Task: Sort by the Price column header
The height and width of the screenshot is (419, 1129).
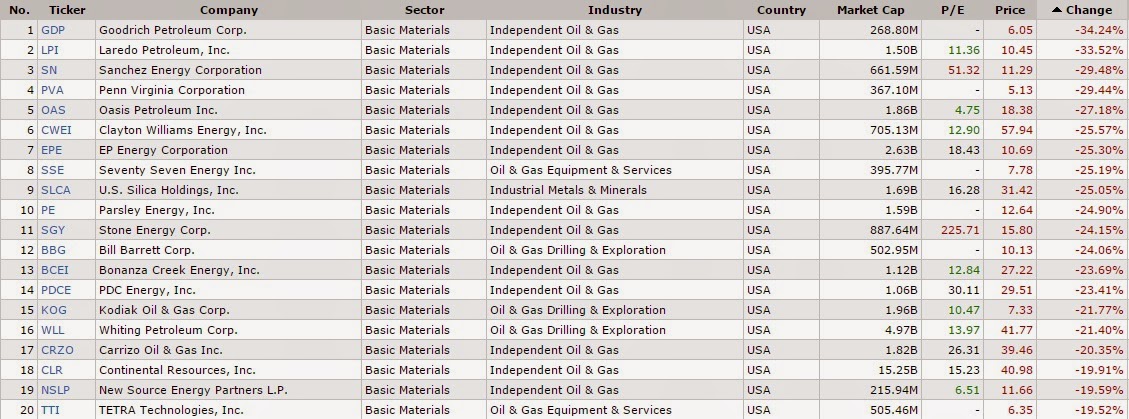Action: pyautogui.click(x=1010, y=10)
